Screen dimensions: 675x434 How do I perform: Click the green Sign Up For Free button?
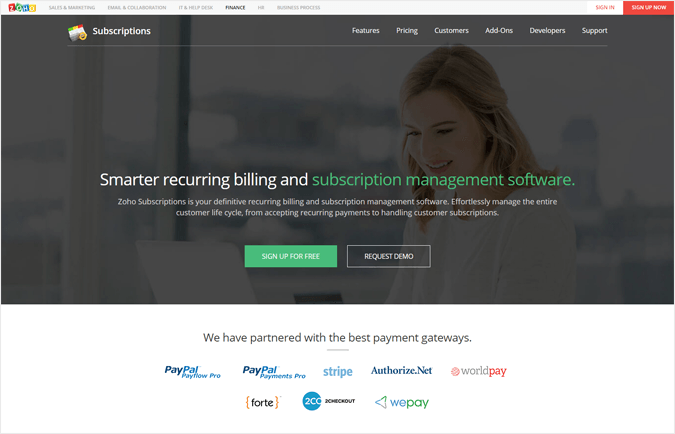pyautogui.click(x=291, y=256)
